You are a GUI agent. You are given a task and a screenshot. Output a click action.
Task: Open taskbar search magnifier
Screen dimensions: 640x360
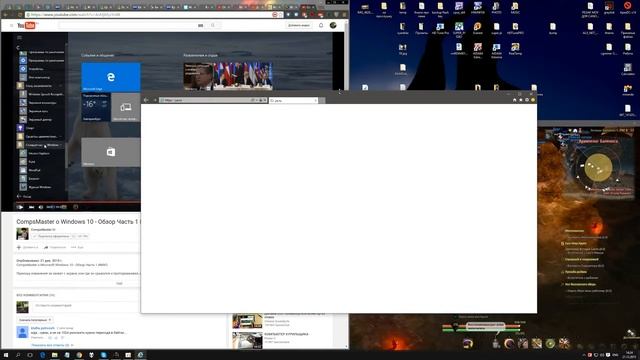tap(18, 355)
